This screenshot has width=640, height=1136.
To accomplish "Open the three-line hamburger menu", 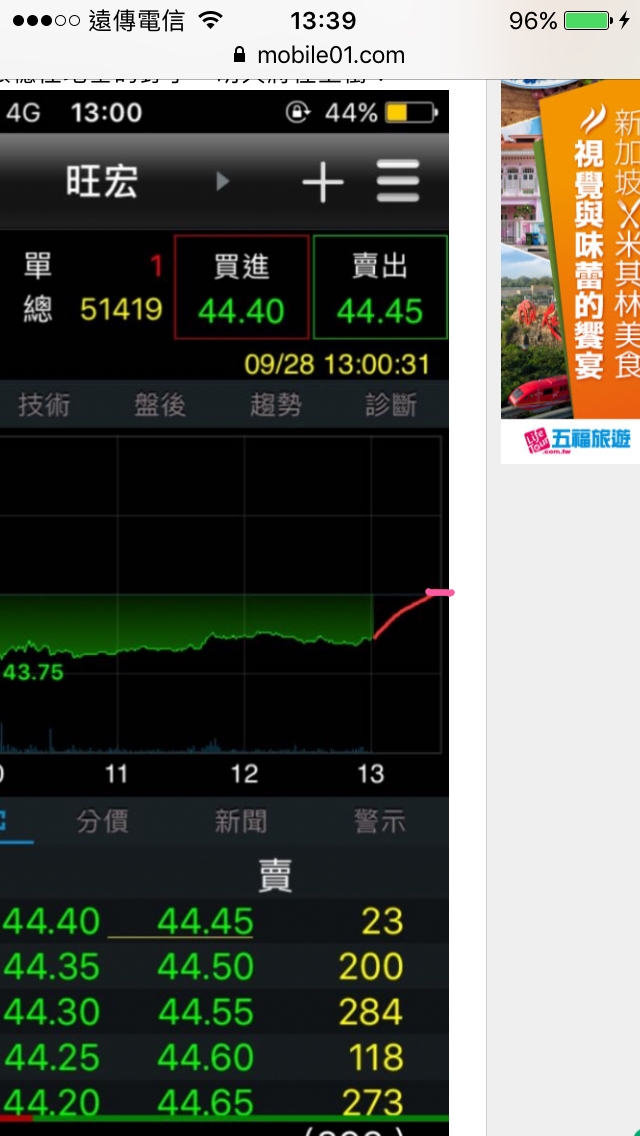I will pos(398,181).
